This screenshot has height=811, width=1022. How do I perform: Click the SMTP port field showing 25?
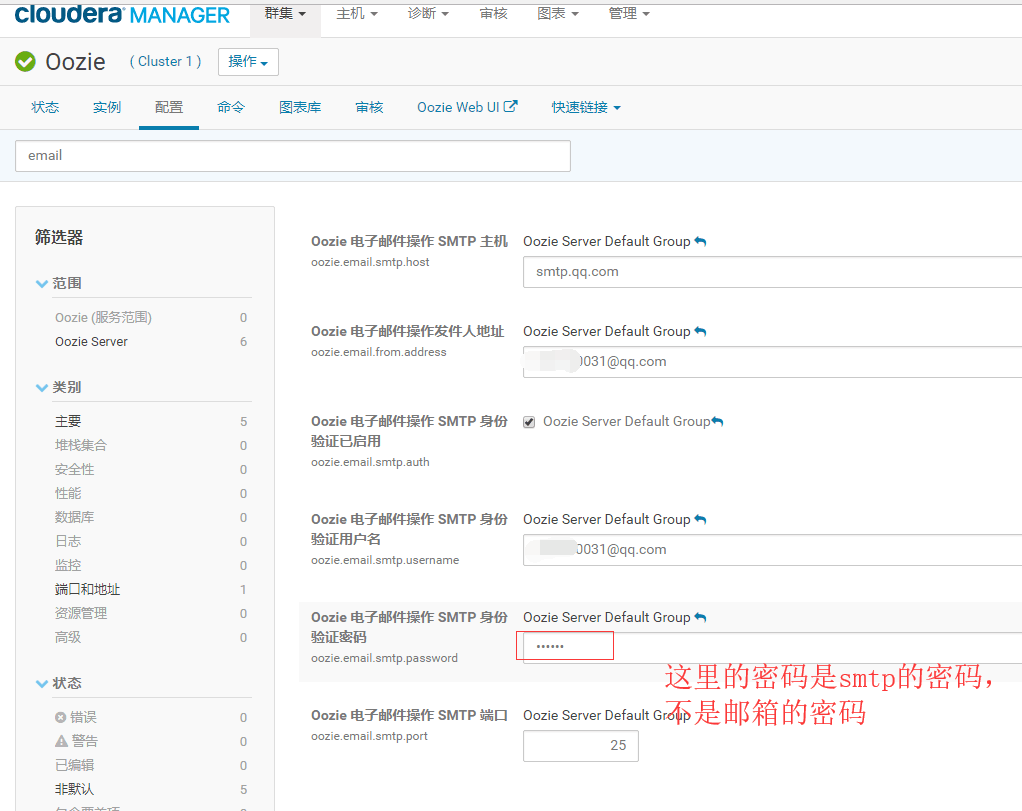[581, 746]
